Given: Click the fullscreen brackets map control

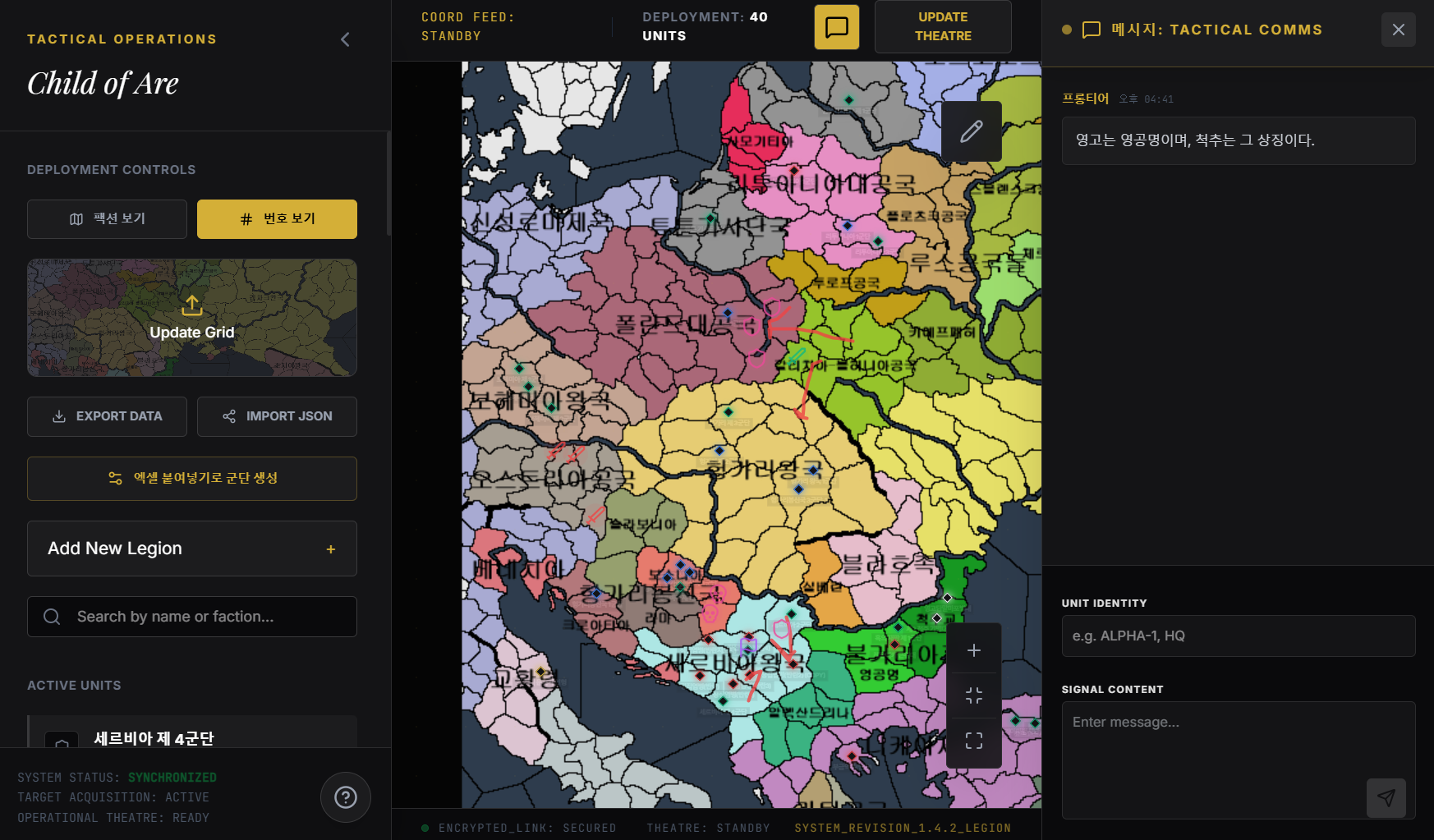Looking at the screenshot, I should coord(973,741).
